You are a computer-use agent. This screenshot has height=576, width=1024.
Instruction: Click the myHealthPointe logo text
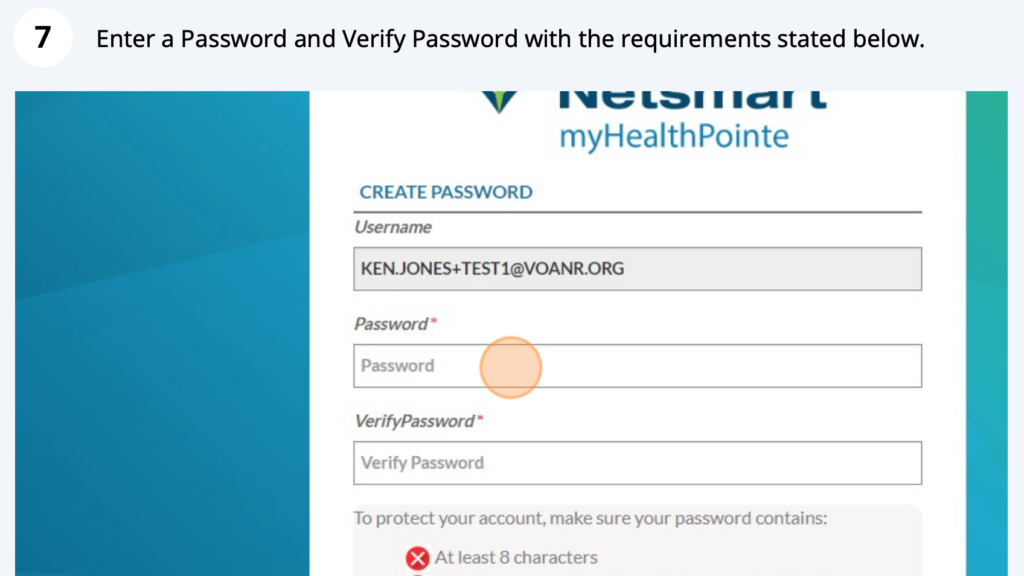[674, 137]
